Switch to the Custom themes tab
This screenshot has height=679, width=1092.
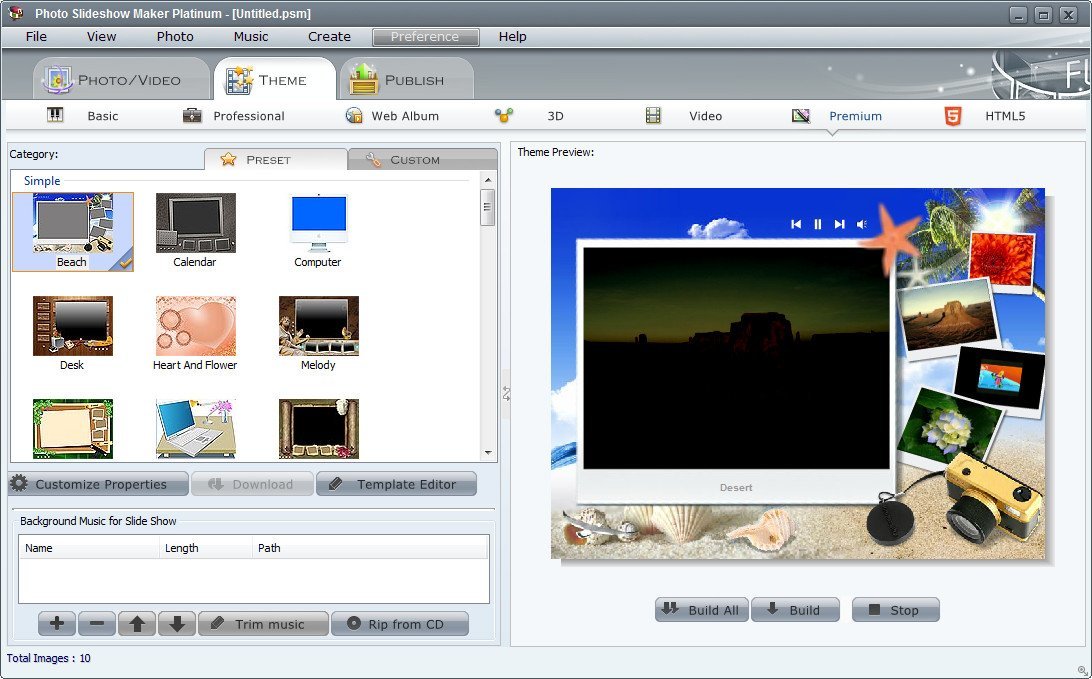(423, 159)
